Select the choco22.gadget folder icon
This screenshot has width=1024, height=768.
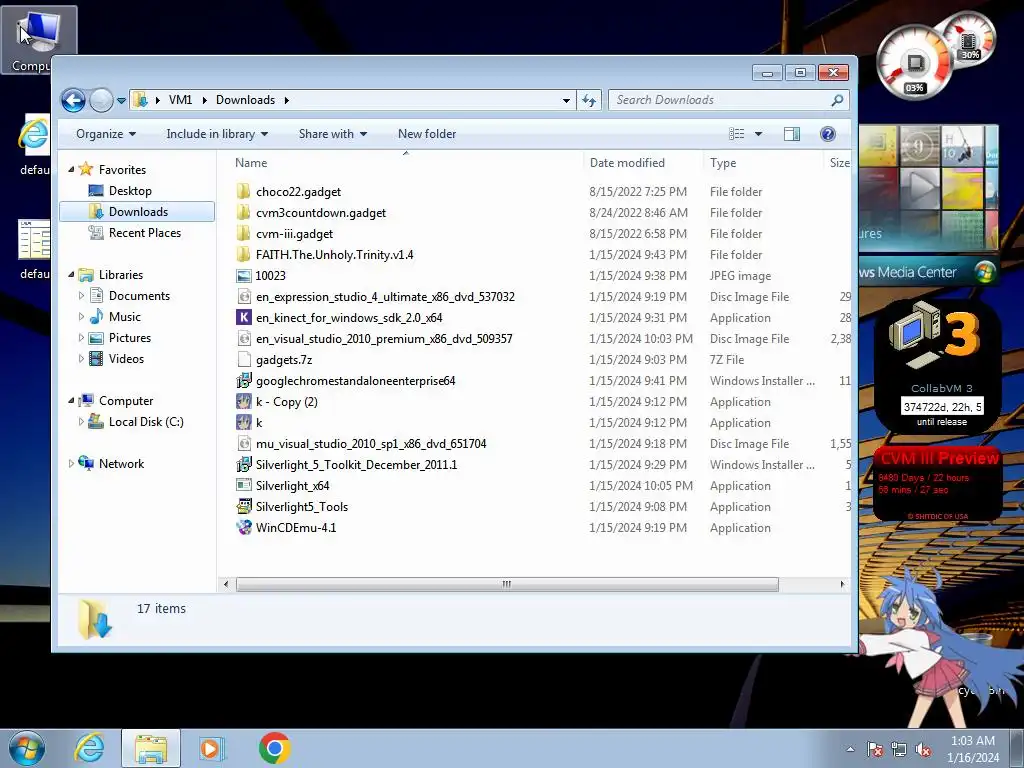click(x=243, y=191)
